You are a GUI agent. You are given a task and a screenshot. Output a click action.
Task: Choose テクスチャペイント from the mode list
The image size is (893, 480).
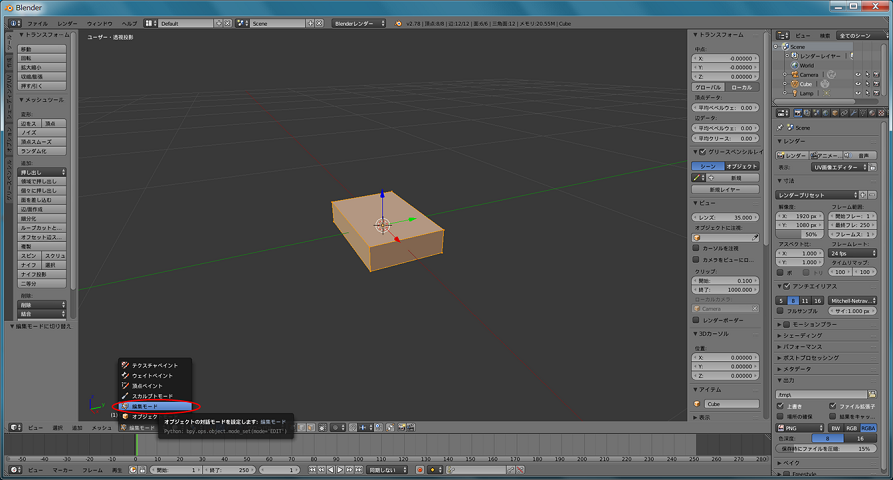154,365
